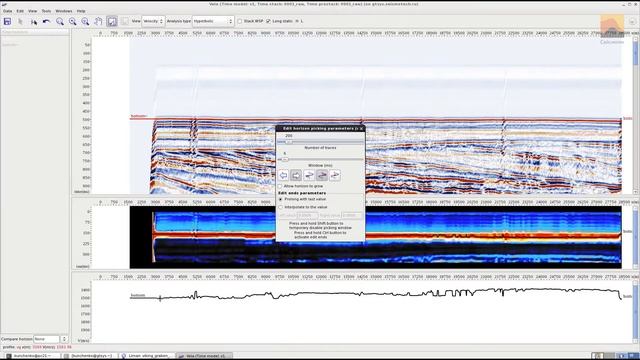Click the left arrow picking direction button
The image size is (640, 360).
283,176
